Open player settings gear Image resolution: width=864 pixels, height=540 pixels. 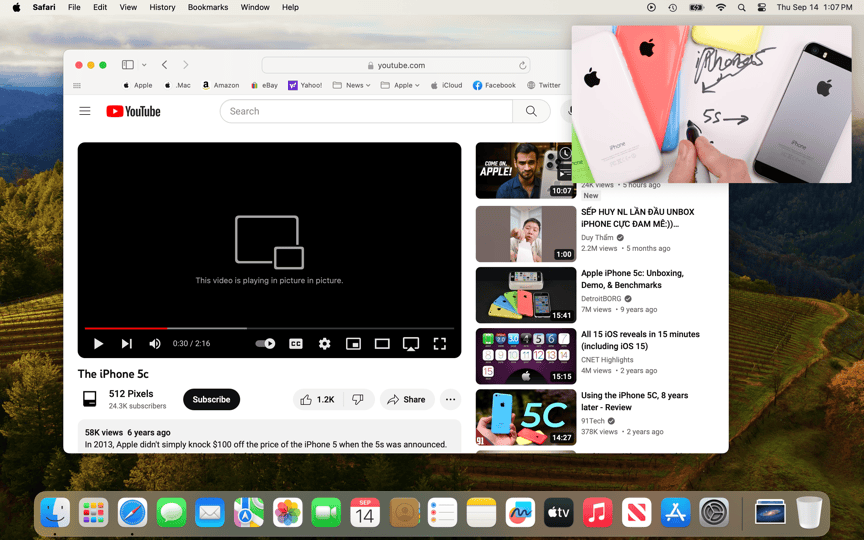point(325,344)
